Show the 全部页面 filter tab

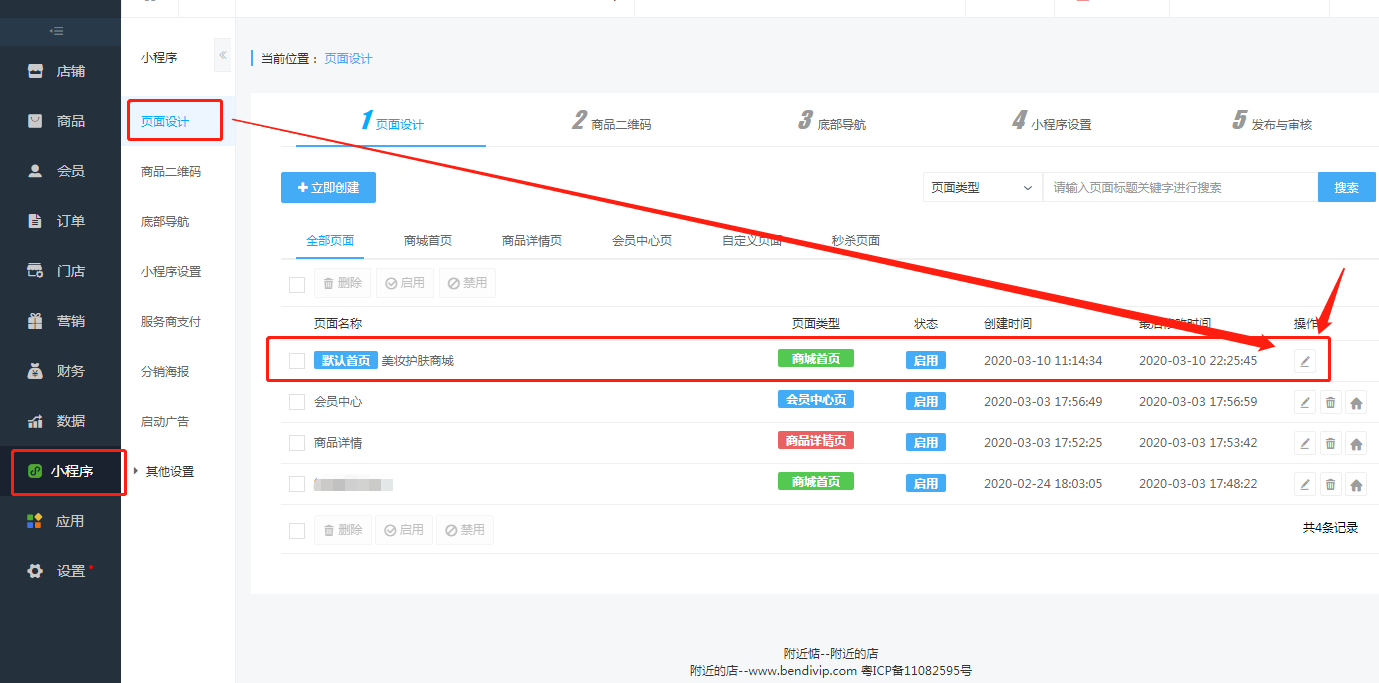(330, 241)
